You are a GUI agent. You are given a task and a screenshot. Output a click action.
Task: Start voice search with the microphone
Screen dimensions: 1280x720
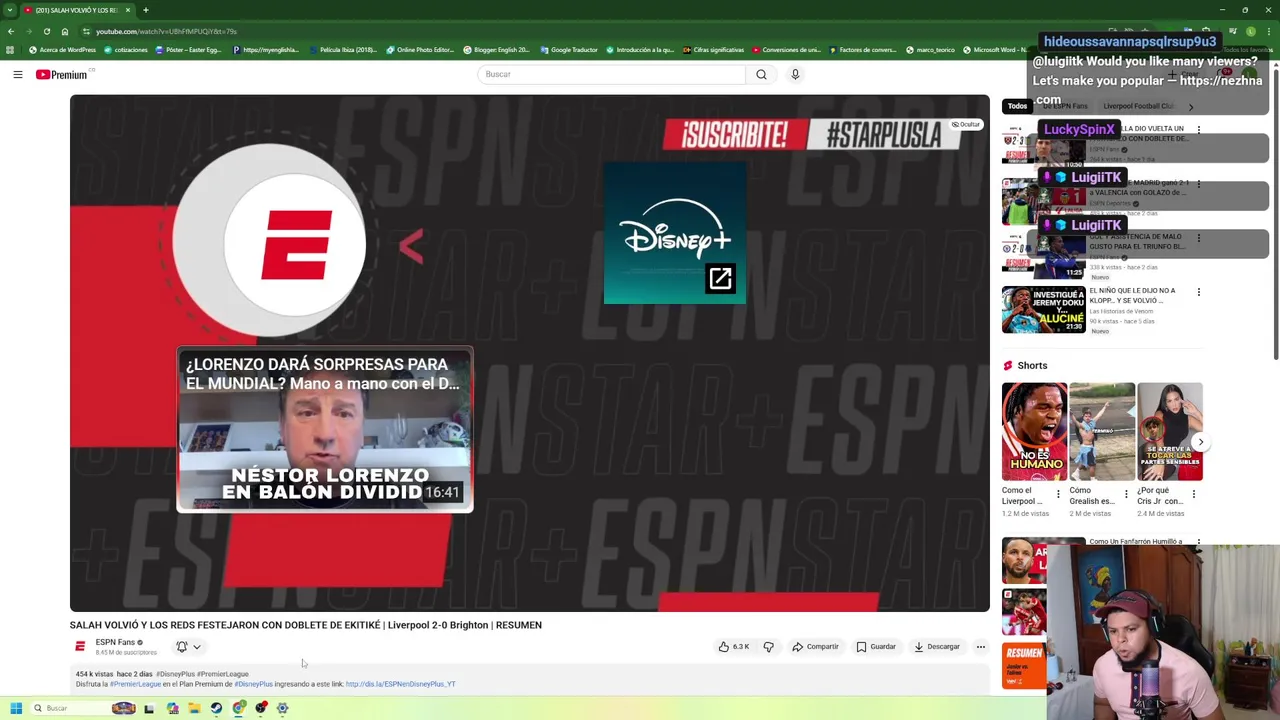pos(795,74)
